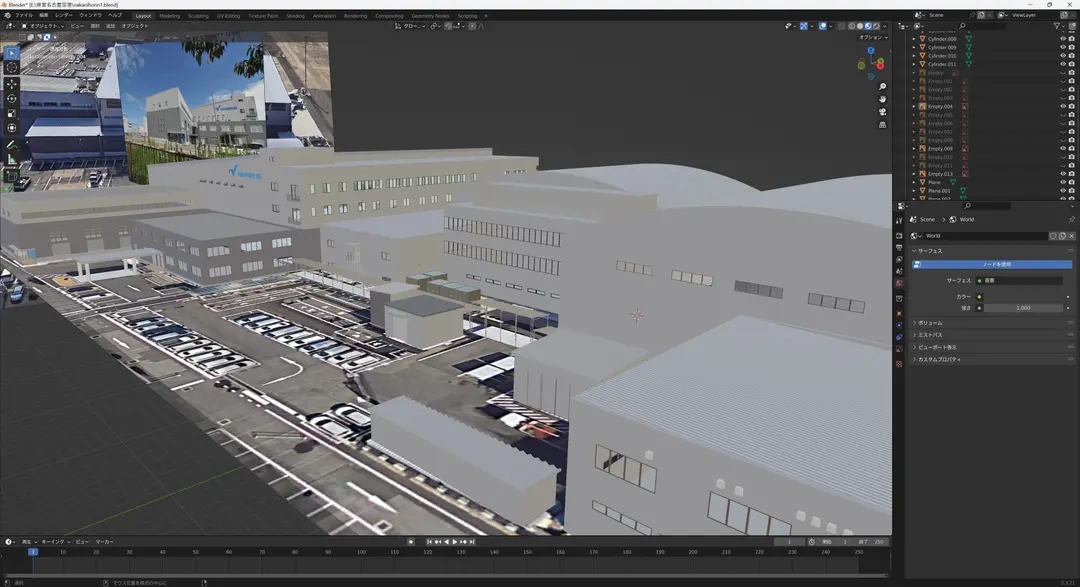The height and width of the screenshot is (587, 1080).
Task: Select the Rotate tool in the toolbar
Action: click(x=12, y=99)
